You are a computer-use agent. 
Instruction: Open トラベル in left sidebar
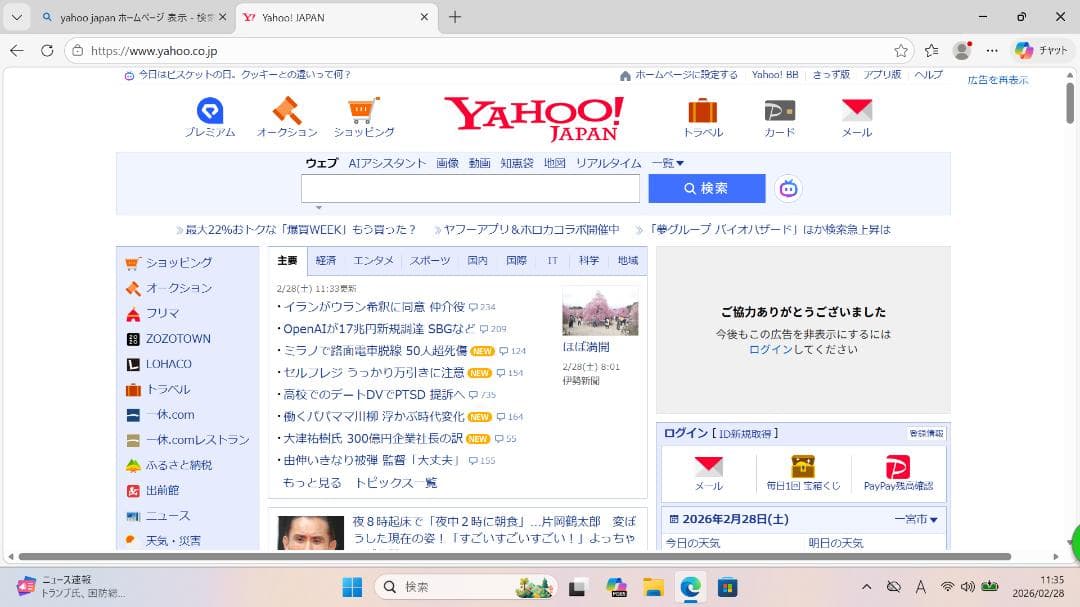click(x=167, y=389)
